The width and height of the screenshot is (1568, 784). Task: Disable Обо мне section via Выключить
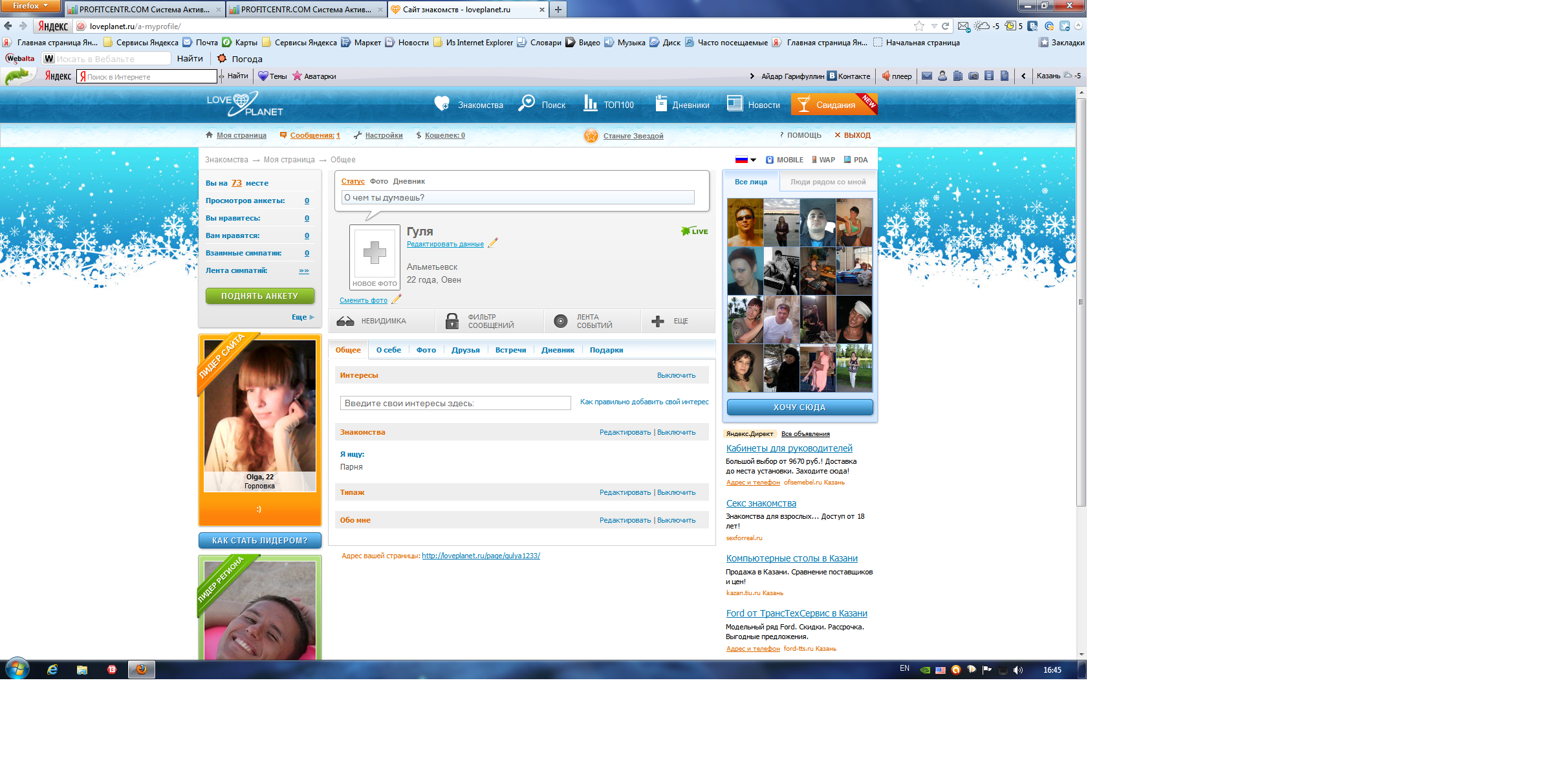[676, 520]
